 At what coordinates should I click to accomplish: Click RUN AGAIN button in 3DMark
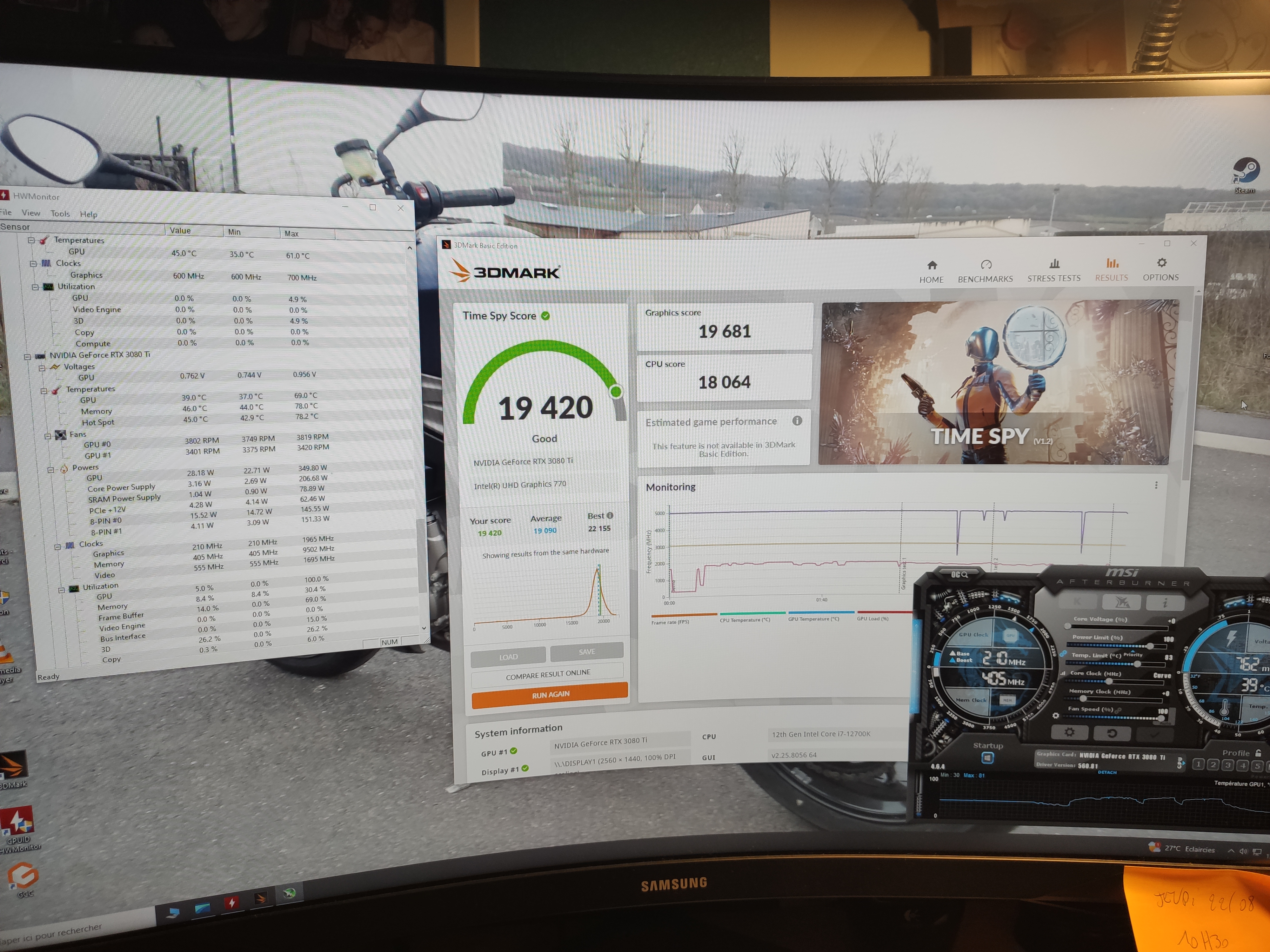[550, 694]
